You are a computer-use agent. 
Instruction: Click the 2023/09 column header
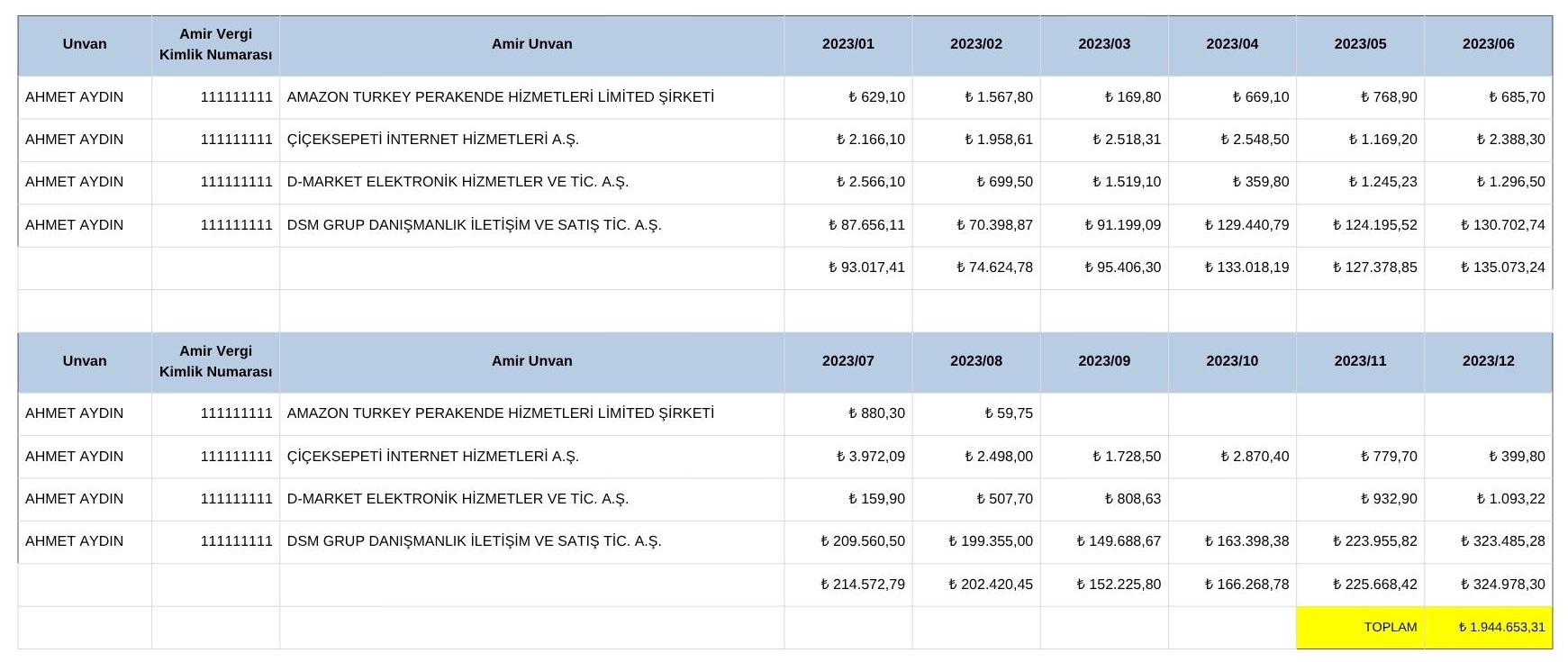coord(1104,361)
